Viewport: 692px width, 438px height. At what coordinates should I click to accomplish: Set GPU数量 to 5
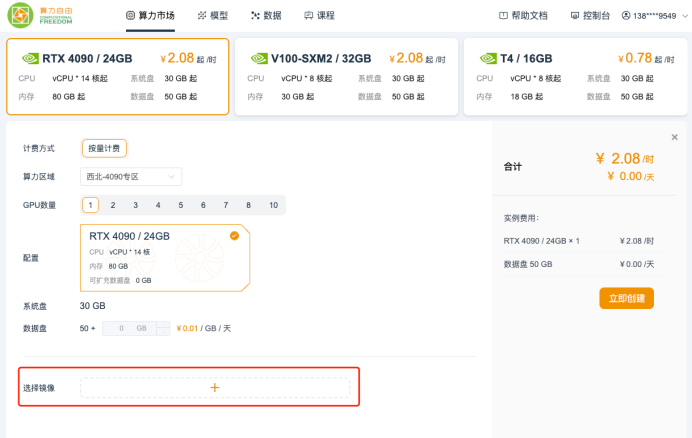point(181,205)
